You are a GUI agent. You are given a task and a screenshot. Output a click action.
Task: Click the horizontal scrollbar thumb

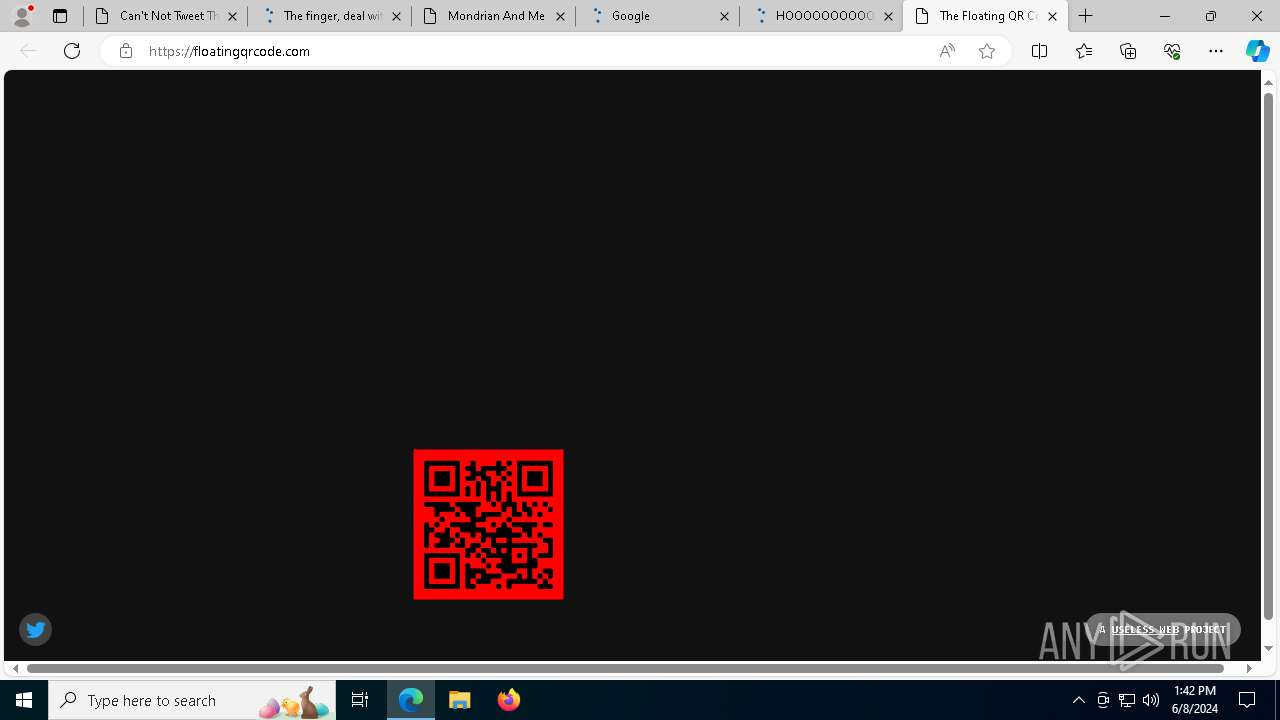click(626, 668)
